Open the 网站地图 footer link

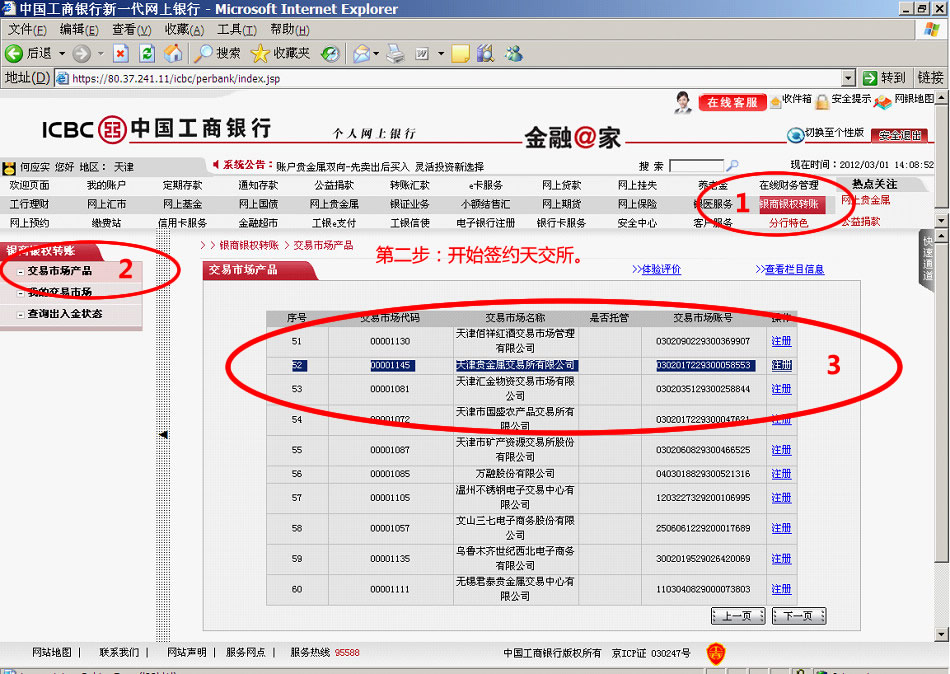[51, 653]
